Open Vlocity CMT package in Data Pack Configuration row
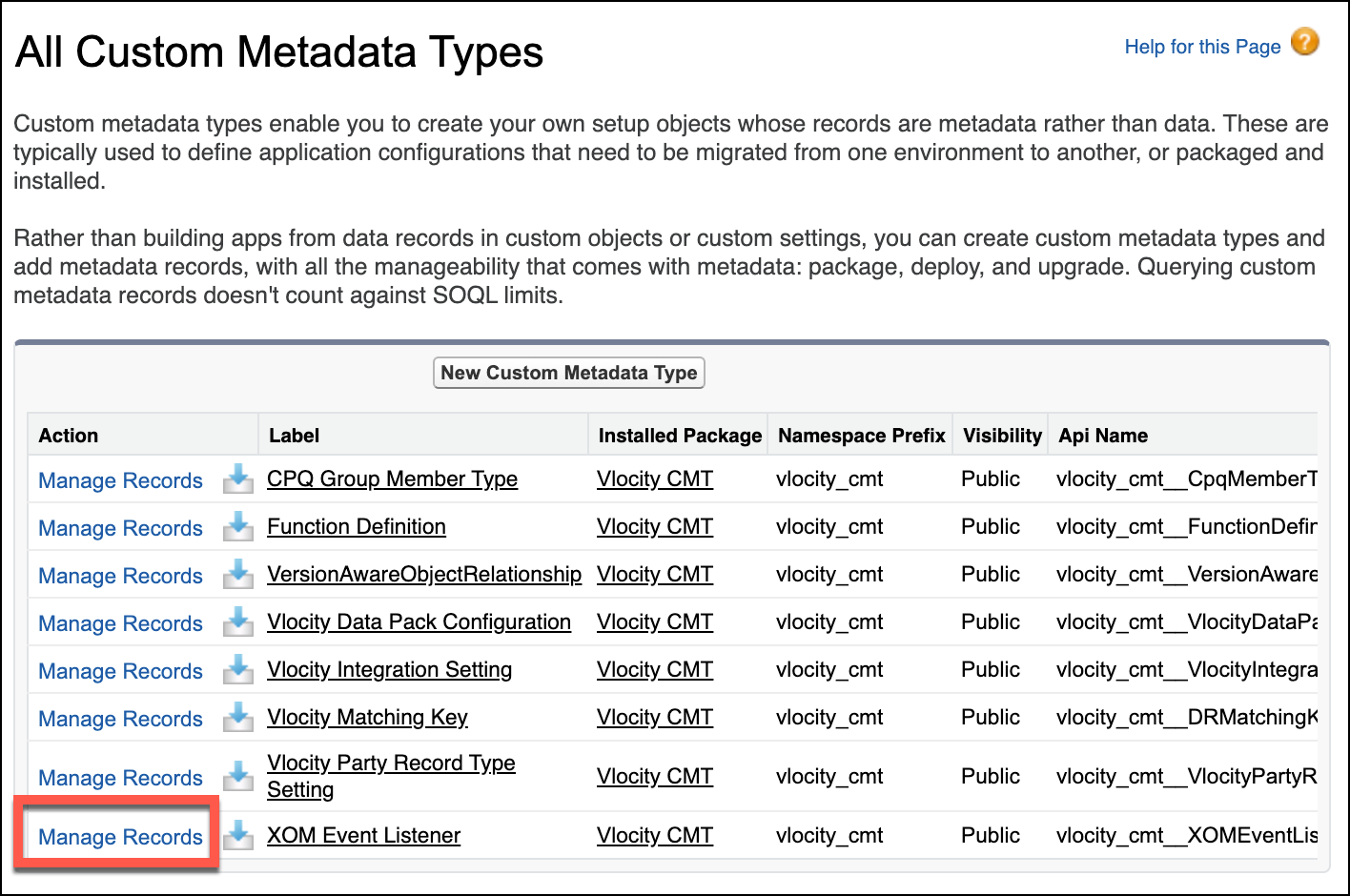The height and width of the screenshot is (896, 1350). click(655, 621)
